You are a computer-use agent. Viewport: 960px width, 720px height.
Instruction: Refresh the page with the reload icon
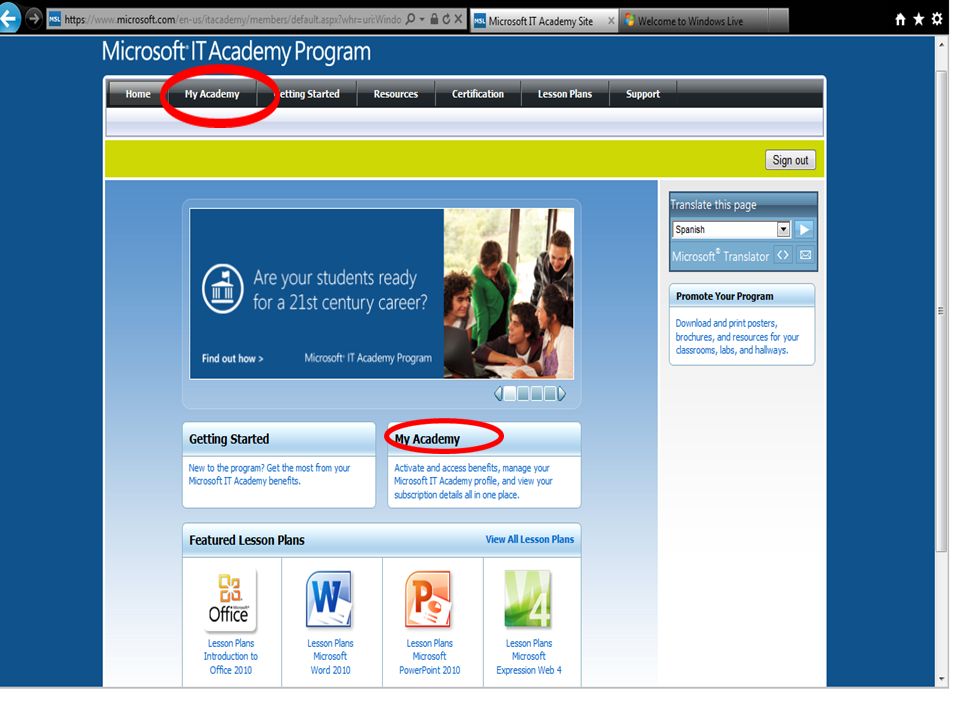pos(446,19)
